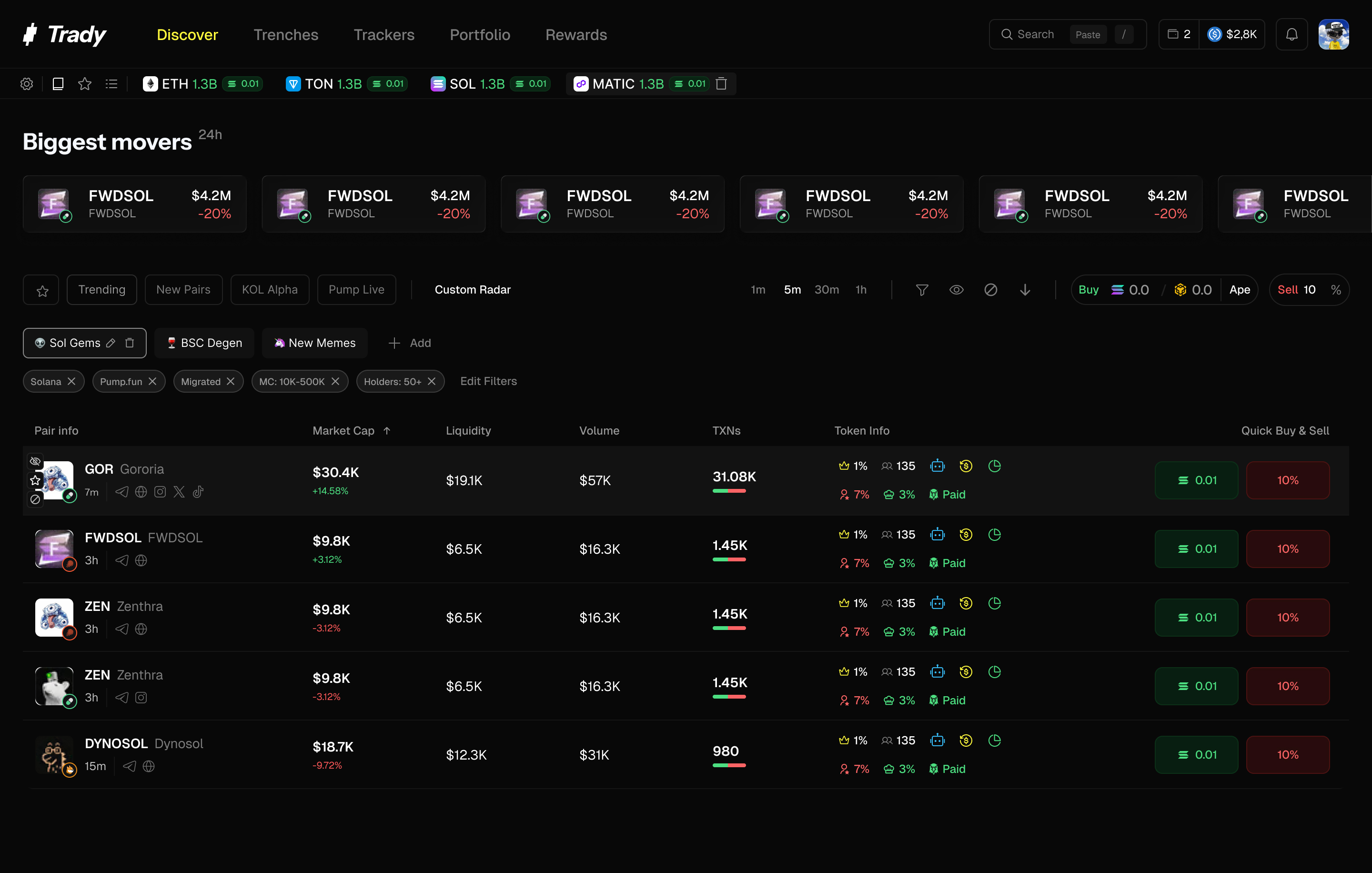Select ETH ticker chip
This screenshot has height=873, width=1372.
pos(202,84)
